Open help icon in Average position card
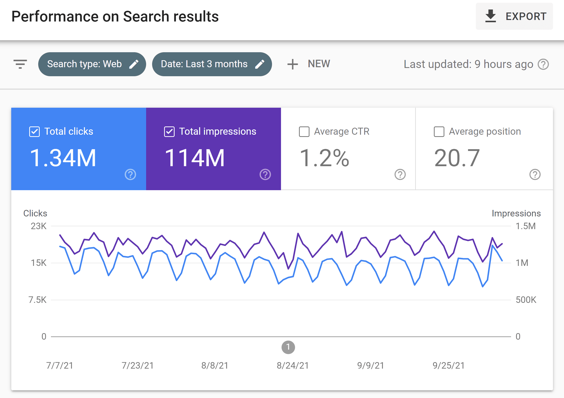This screenshot has width=564, height=398. coord(535,175)
